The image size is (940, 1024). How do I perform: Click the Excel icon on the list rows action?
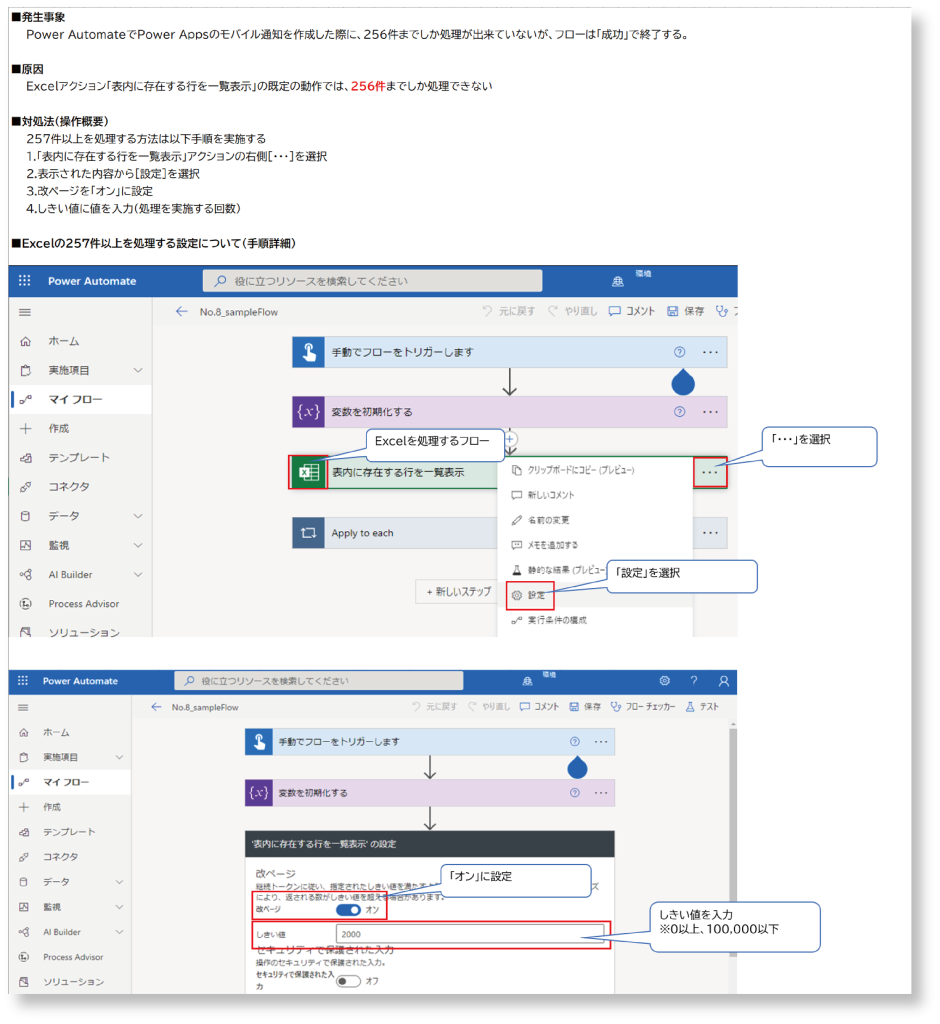(308, 472)
